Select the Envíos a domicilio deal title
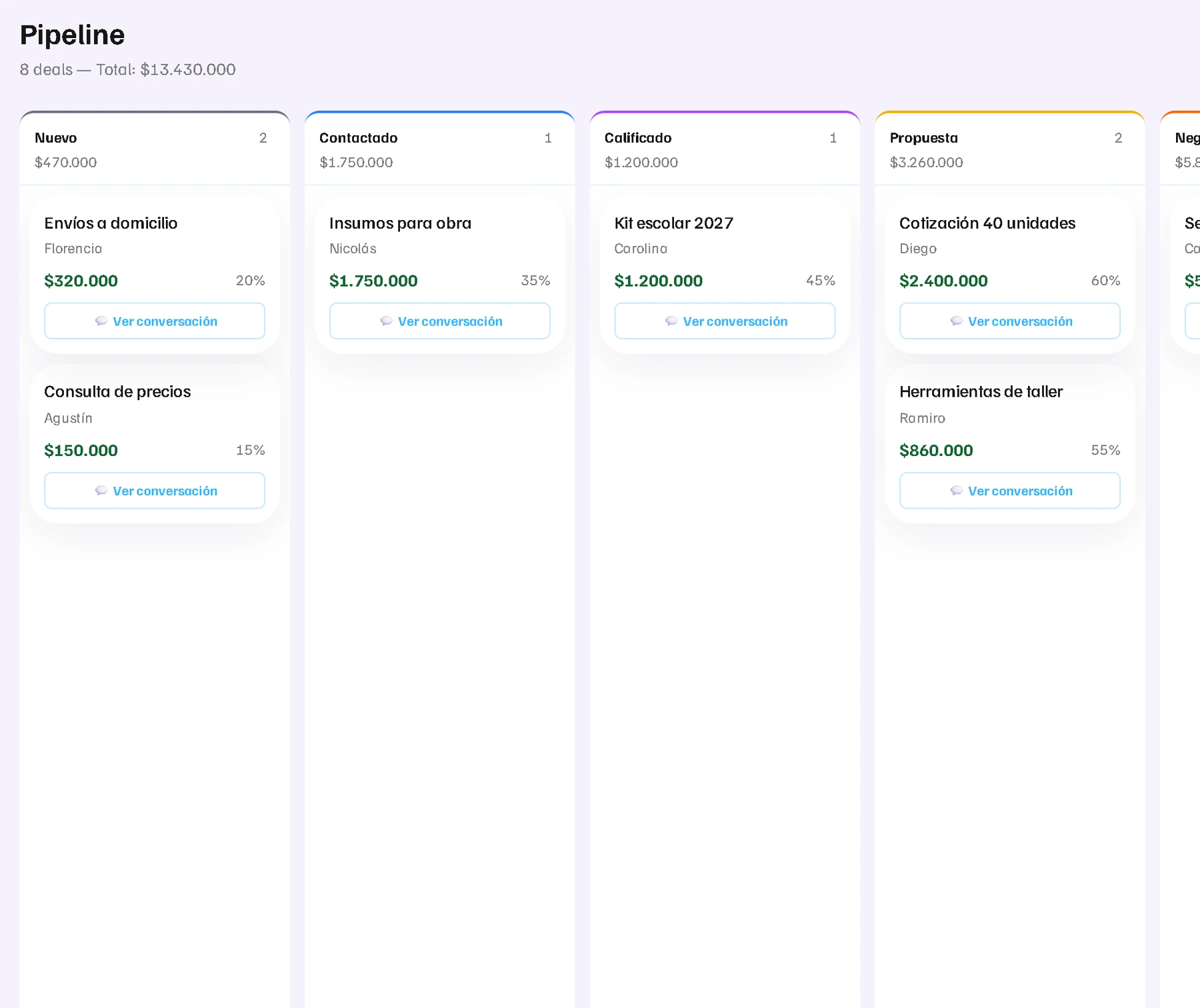 coord(111,223)
